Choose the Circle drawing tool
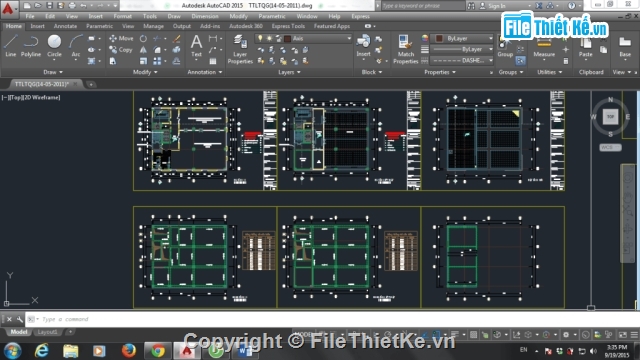640x360 pixels. pyautogui.click(x=54, y=45)
